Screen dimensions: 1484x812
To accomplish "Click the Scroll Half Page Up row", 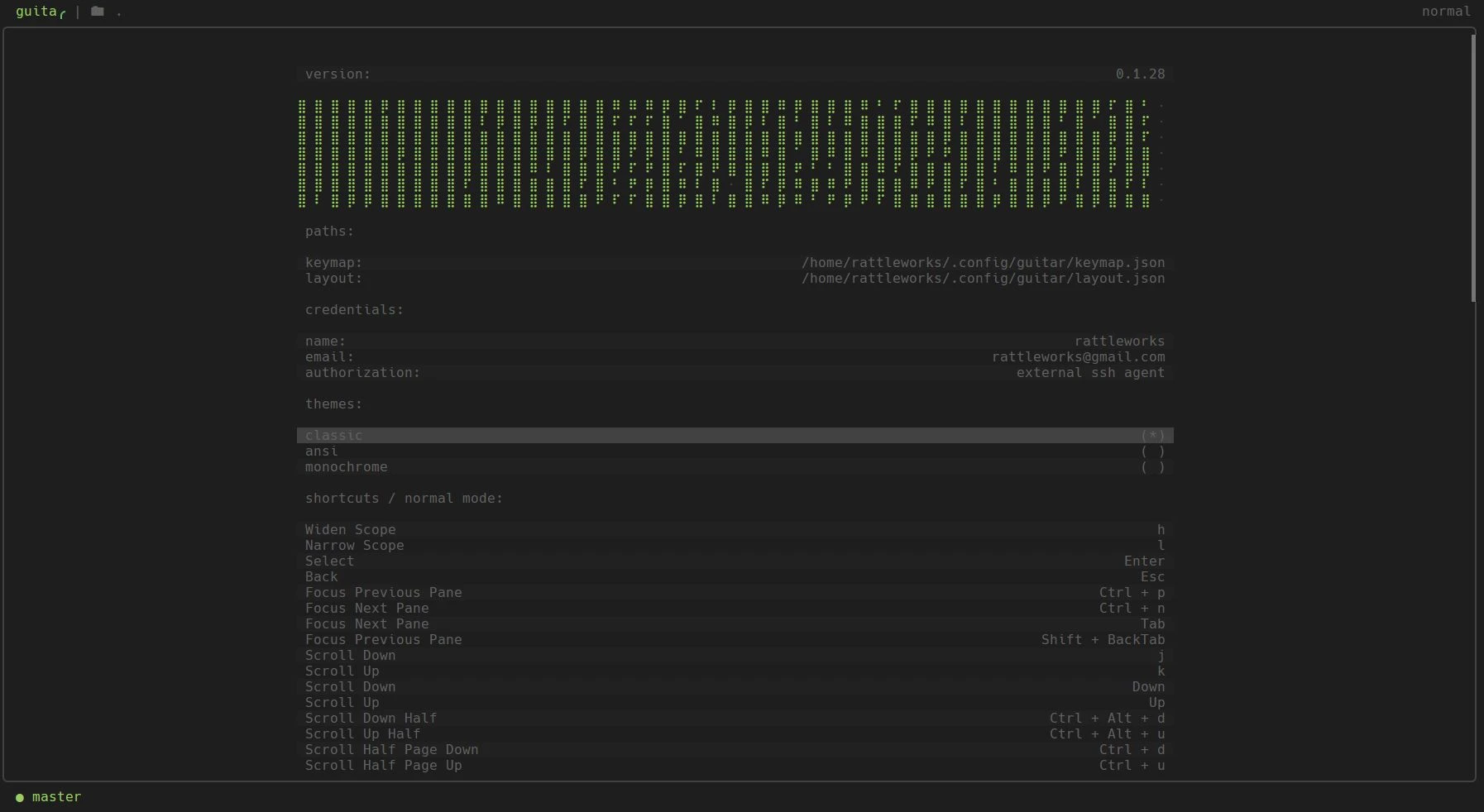I will [735, 766].
